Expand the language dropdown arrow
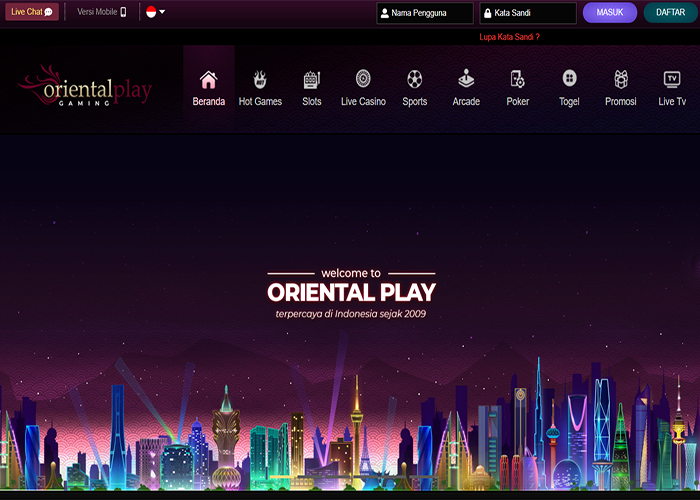The width and height of the screenshot is (700, 500). point(162,12)
